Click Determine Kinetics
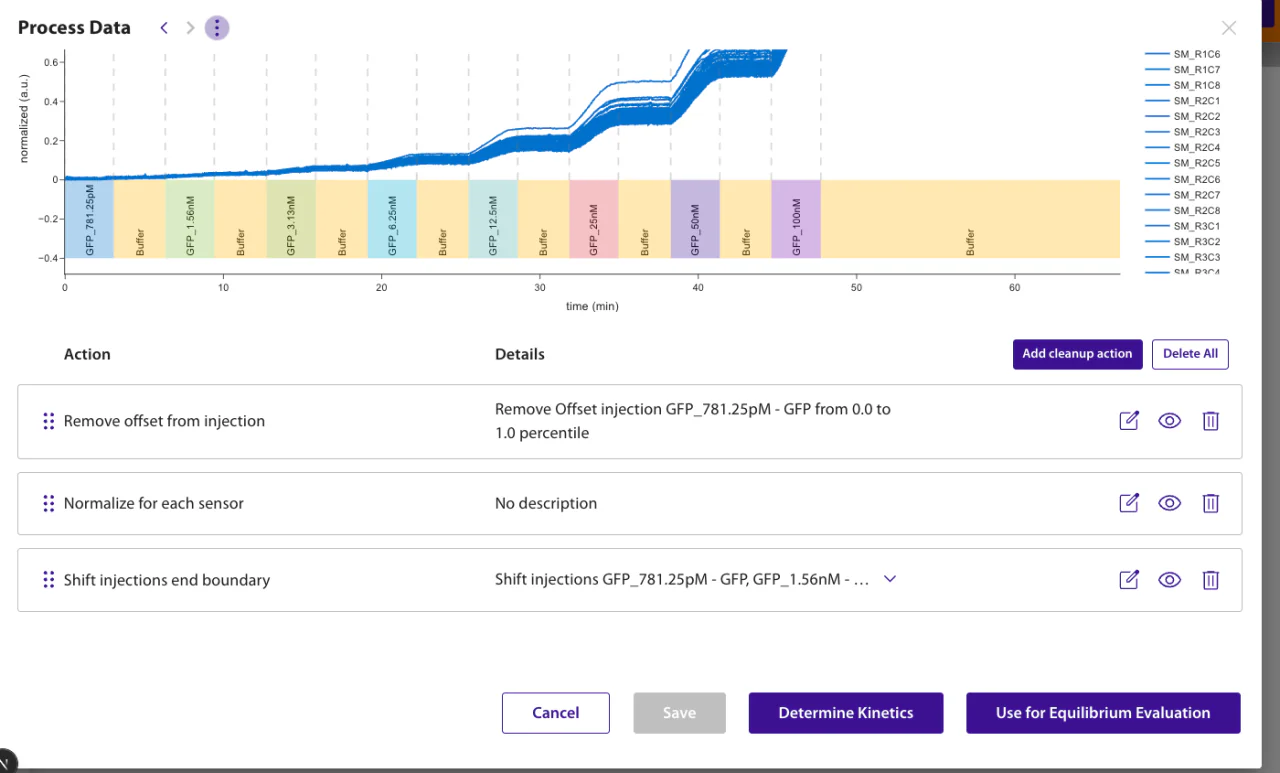 (846, 713)
